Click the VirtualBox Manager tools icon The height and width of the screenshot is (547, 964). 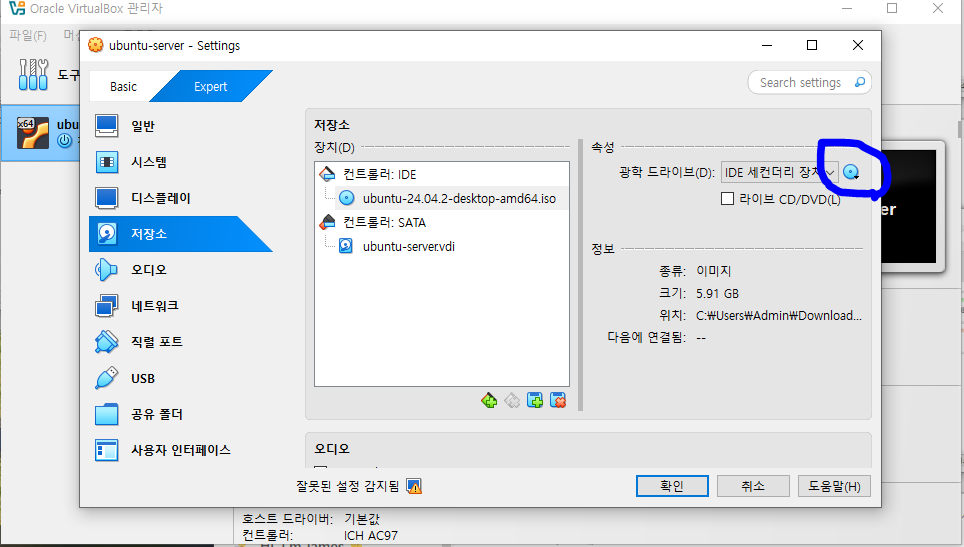pyautogui.click(x=33, y=75)
